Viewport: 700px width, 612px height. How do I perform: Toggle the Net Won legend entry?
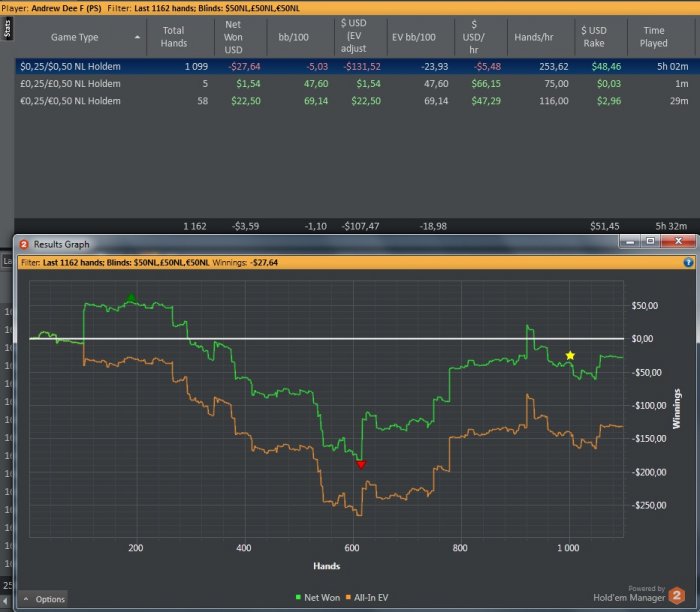319,597
